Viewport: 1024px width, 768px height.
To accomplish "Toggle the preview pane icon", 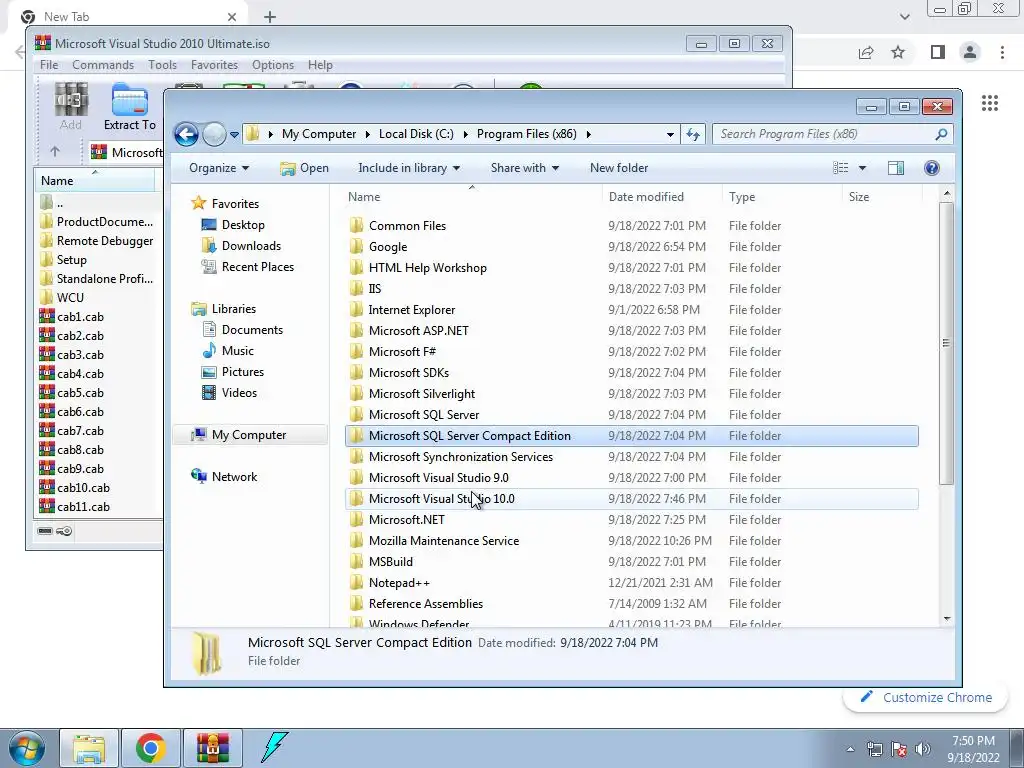I will (x=896, y=168).
